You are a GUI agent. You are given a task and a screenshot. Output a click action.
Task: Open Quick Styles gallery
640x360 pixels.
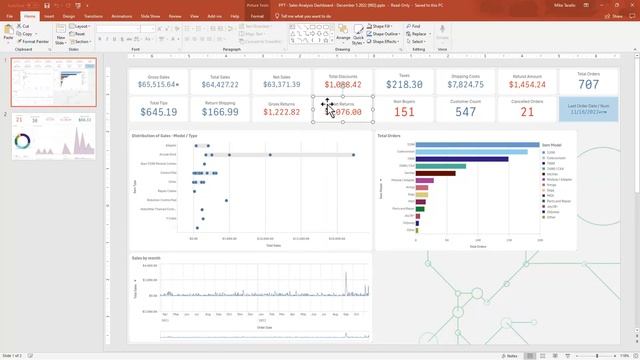[x=358, y=34]
